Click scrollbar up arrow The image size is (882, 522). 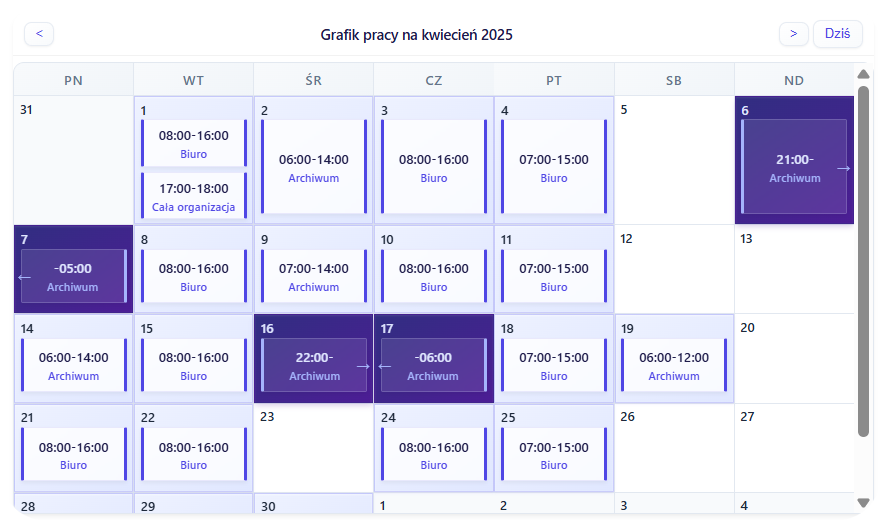(x=863, y=74)
